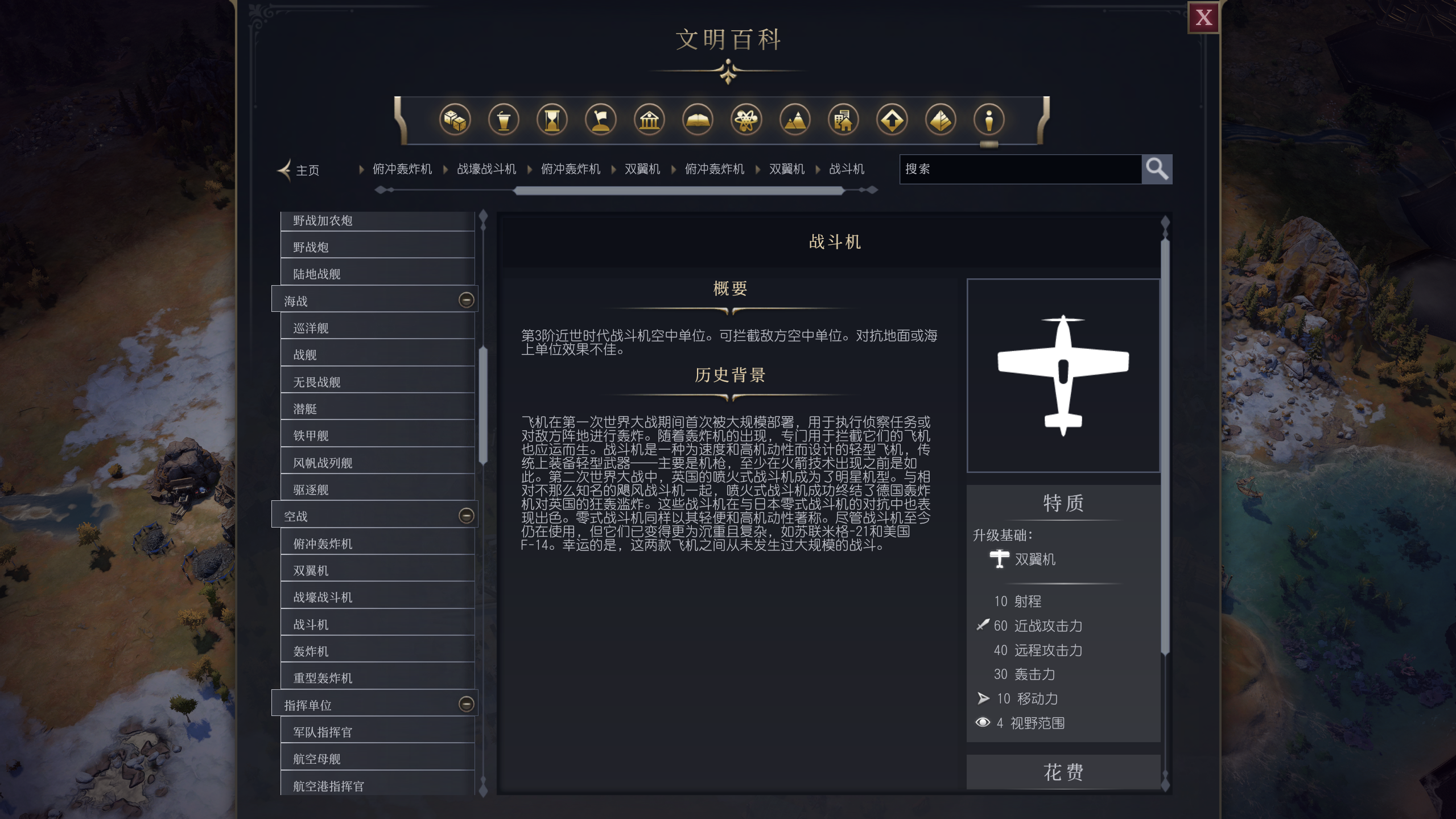This screenshot has width=1456, height=819.
Task: Open the 双翼机 upgrade link in 特质
Action: pyautogui.click(x=1035, y=559)
